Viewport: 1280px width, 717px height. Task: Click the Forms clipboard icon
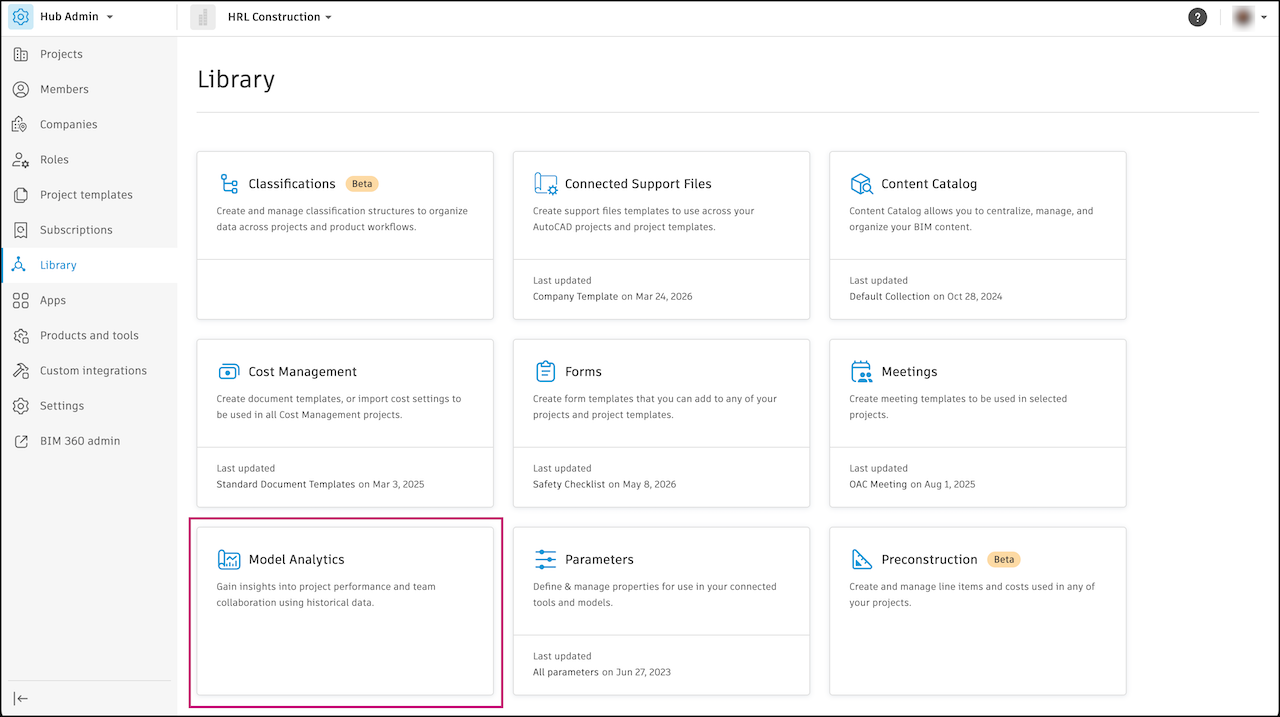tap(546, 372)
